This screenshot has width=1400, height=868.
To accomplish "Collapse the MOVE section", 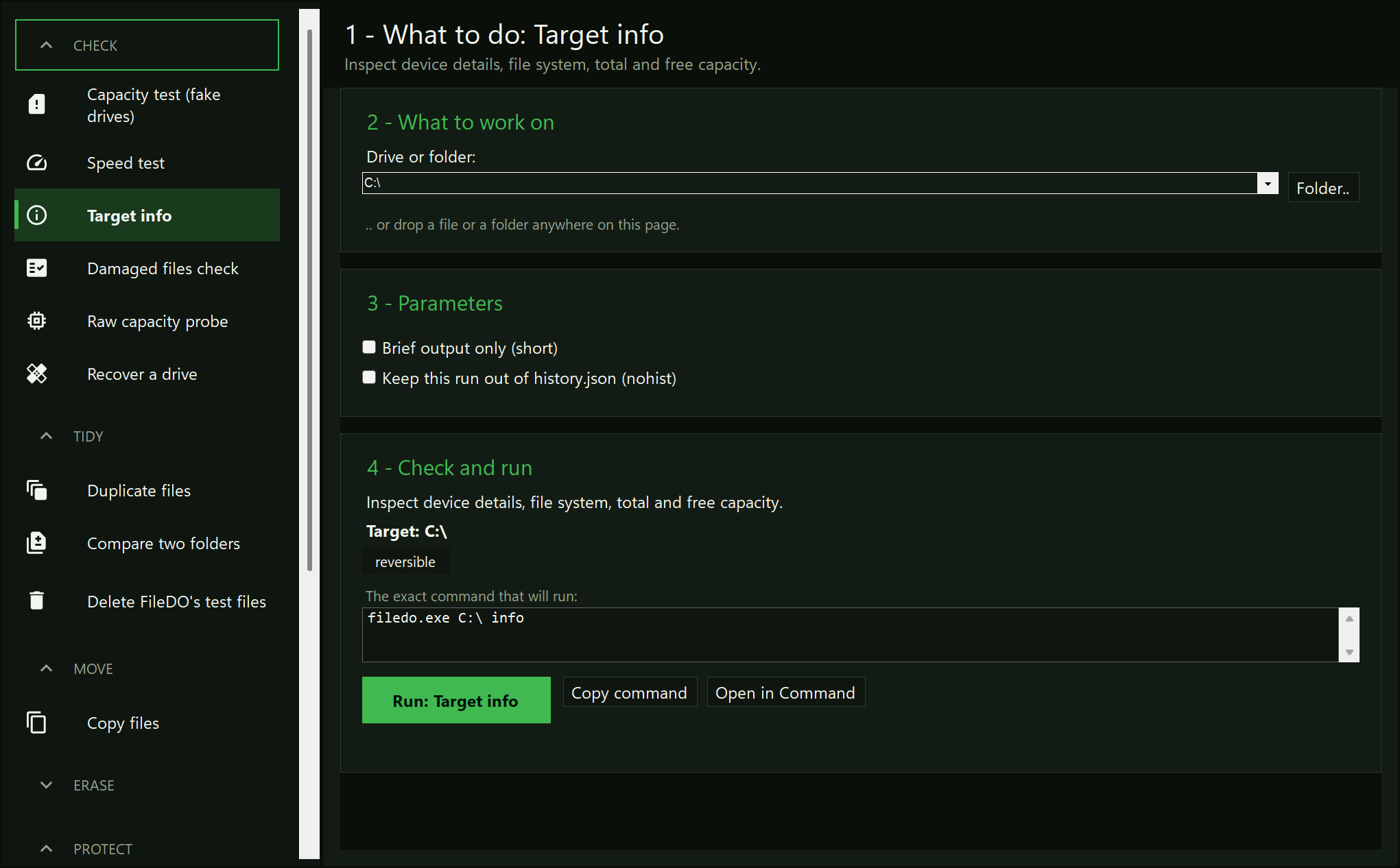I will click(147, 668).
